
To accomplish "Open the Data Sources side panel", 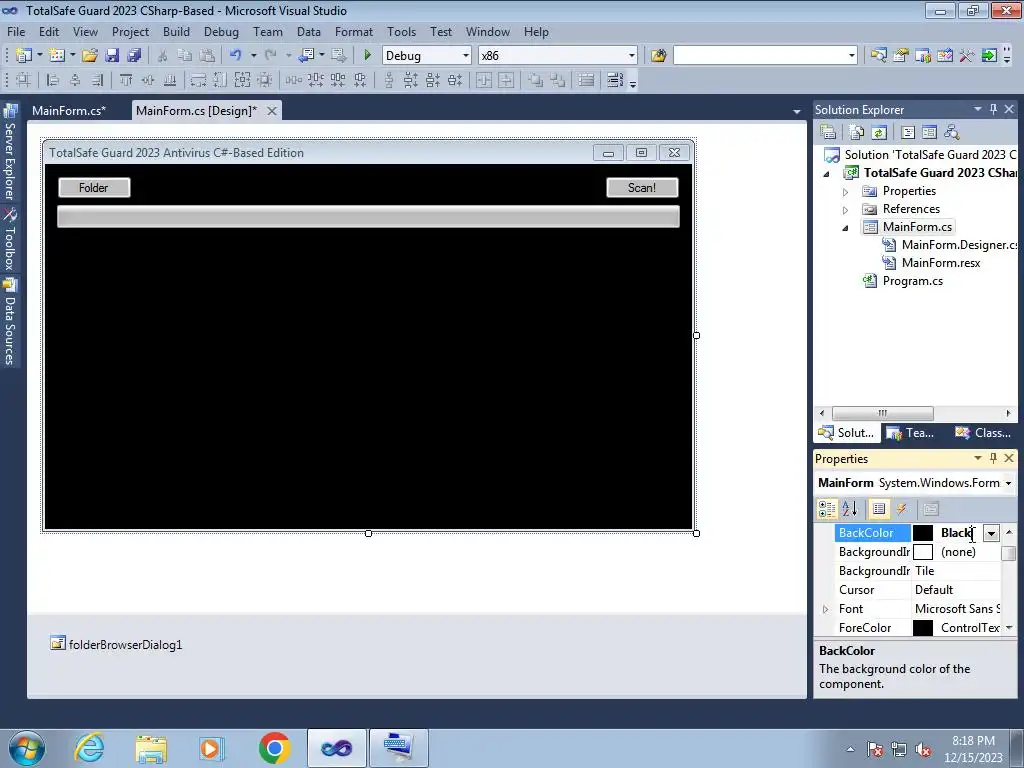I will pos(10,322).
